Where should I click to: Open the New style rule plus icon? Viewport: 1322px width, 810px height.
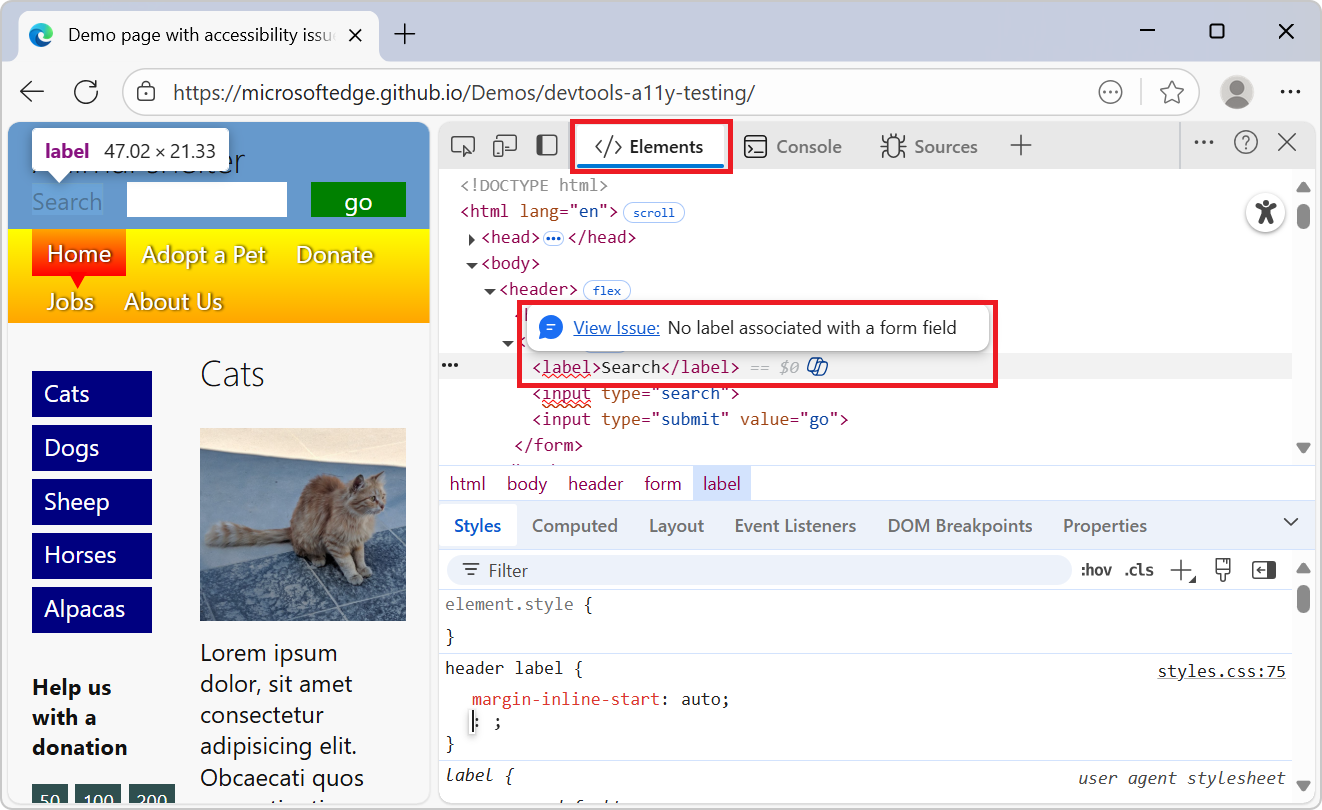(x=1182, y=571)
